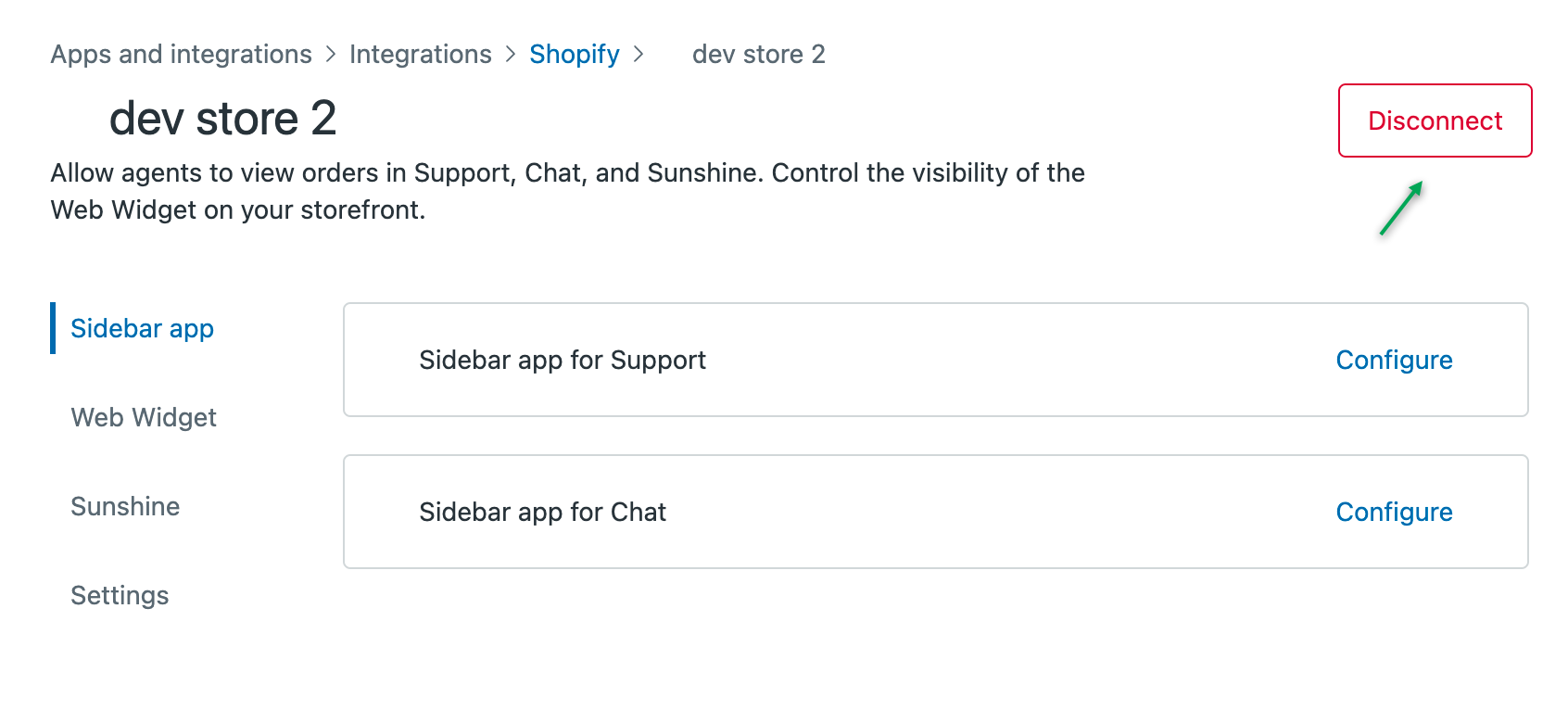Open the Sunshine section
Screen dimensions: 1568x710
(x=125, y=507)
